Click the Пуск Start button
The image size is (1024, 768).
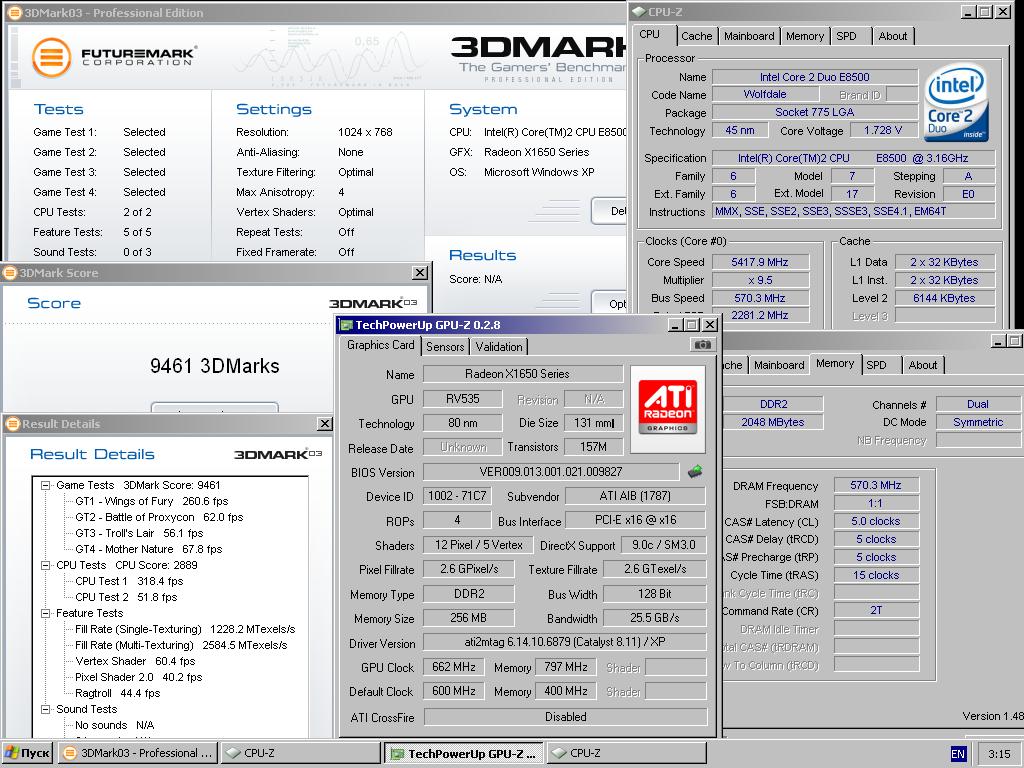pyautogui.click(x=27, y=753)
